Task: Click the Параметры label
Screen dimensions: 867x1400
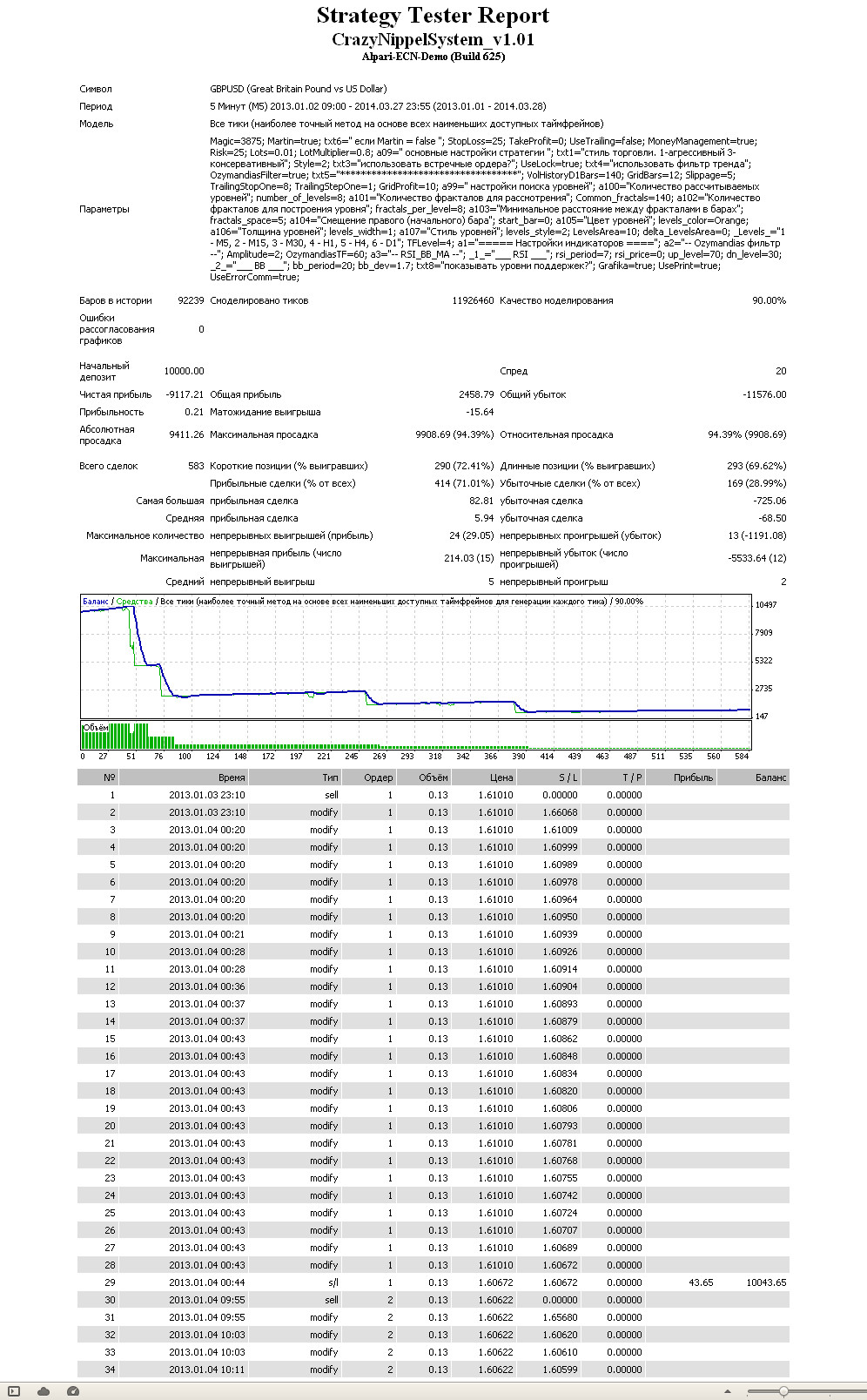Action: [x=104, y=209]
